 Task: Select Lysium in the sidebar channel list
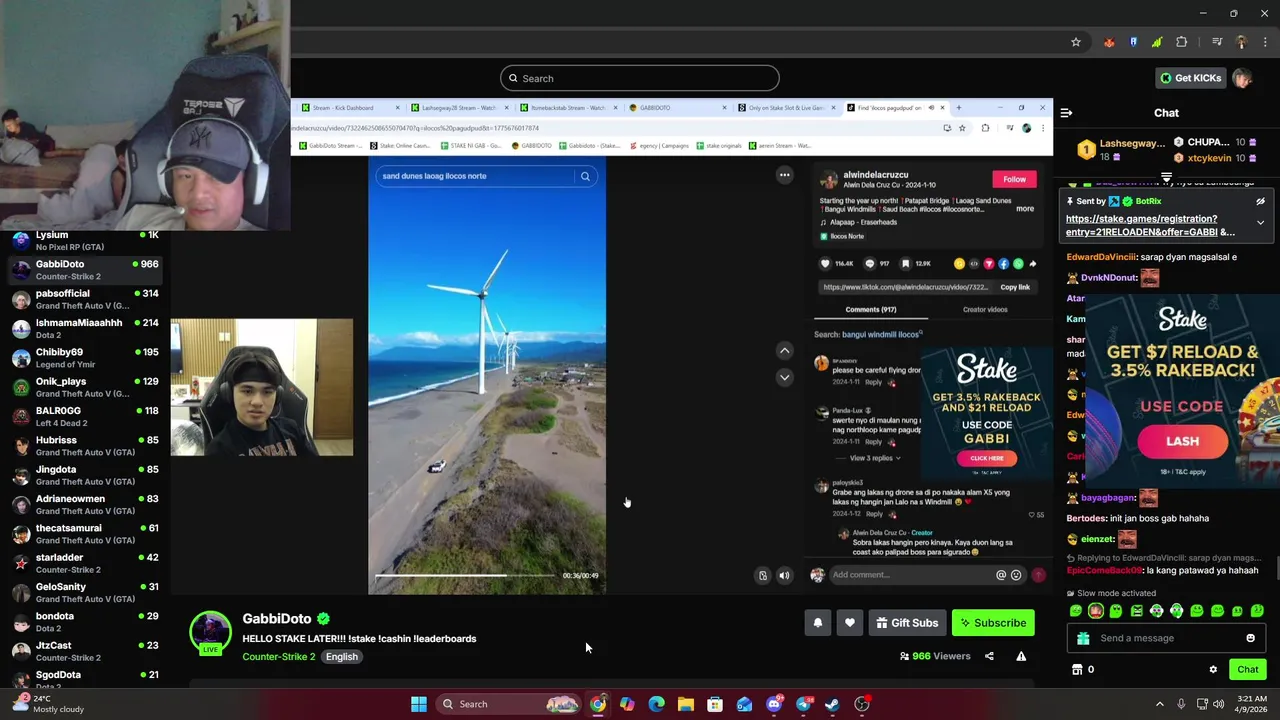coord(85,240)
